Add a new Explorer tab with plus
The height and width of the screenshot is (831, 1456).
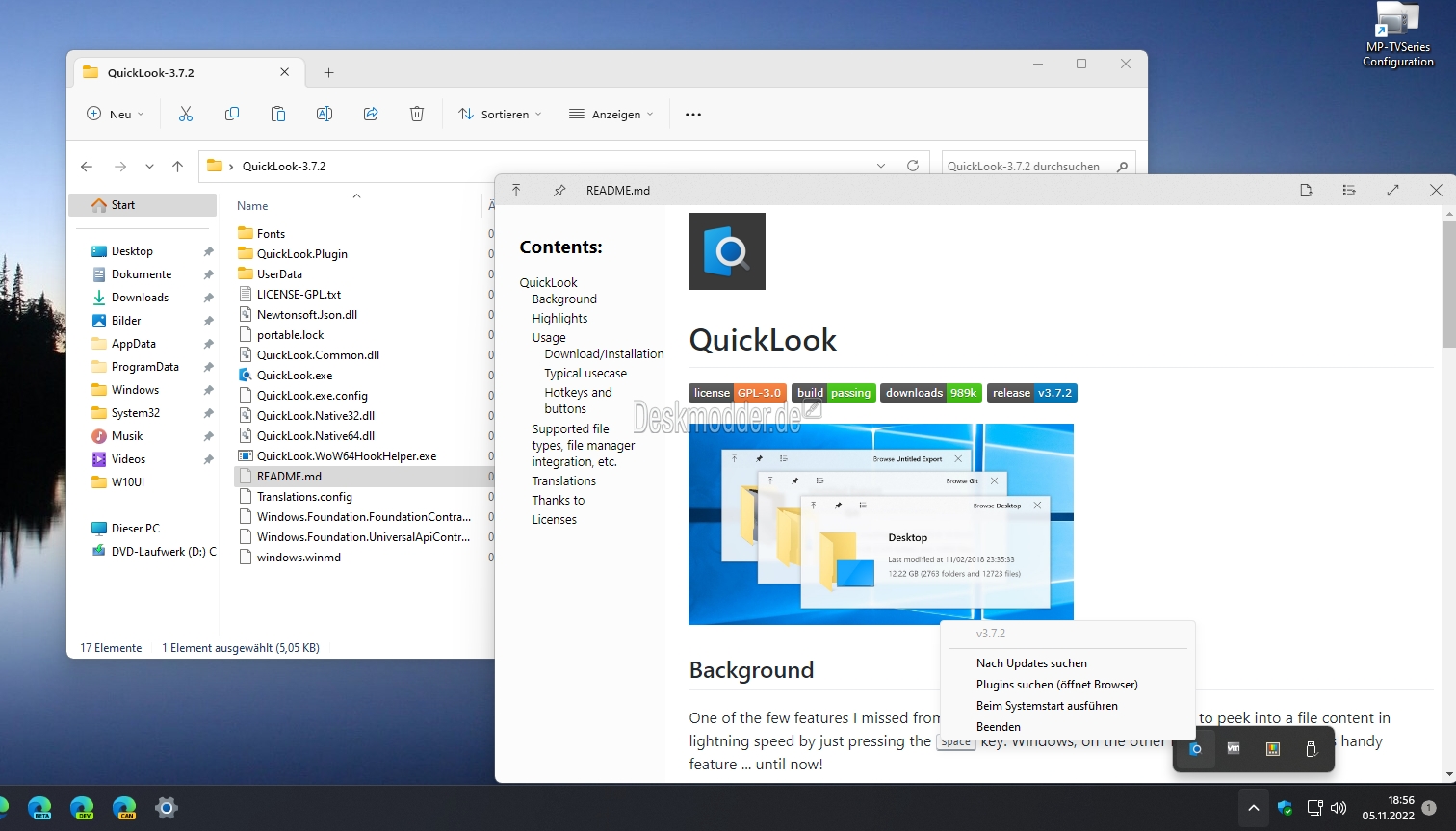tap(328, 72)
